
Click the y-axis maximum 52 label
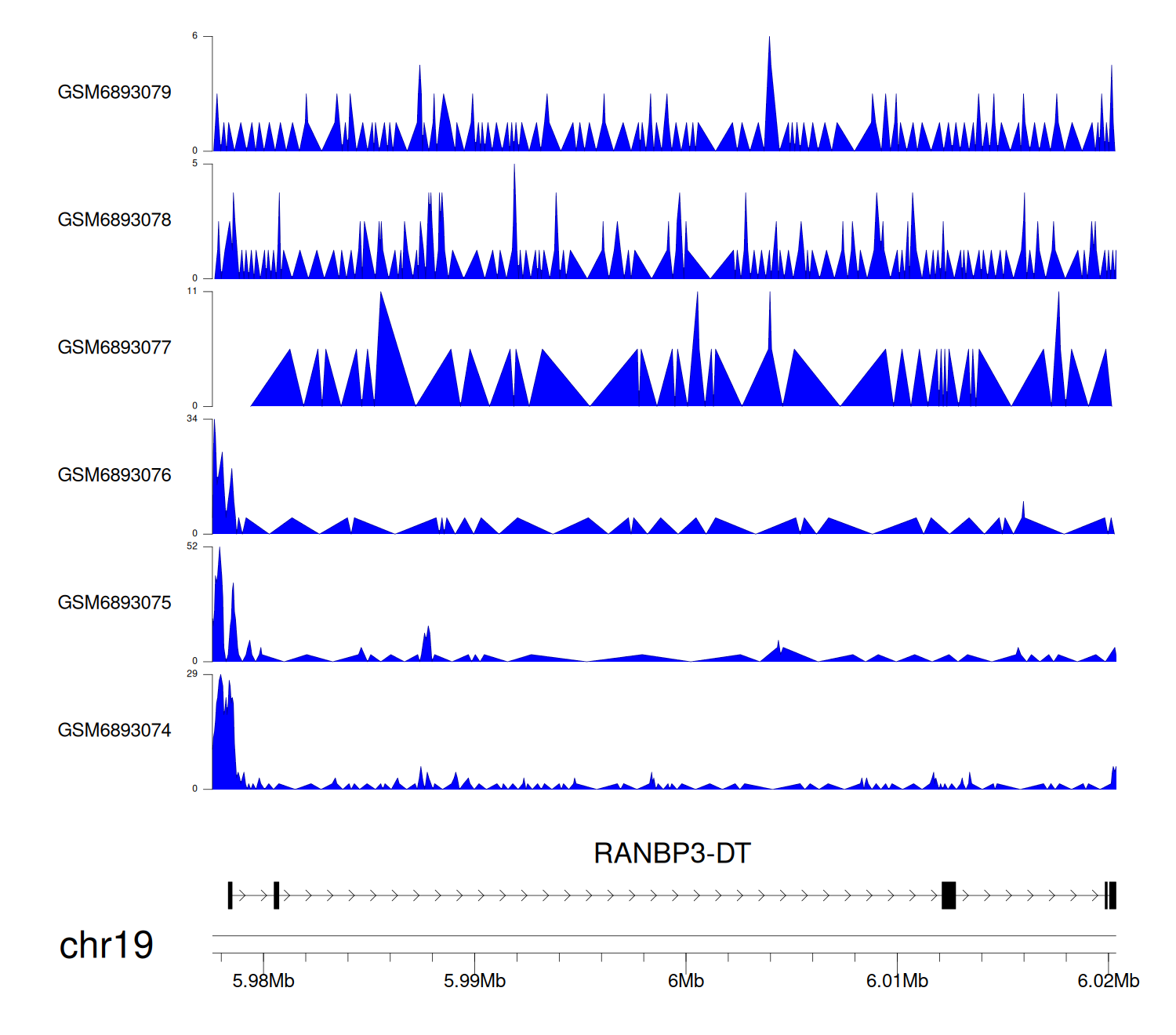click(x=192, y=547)
